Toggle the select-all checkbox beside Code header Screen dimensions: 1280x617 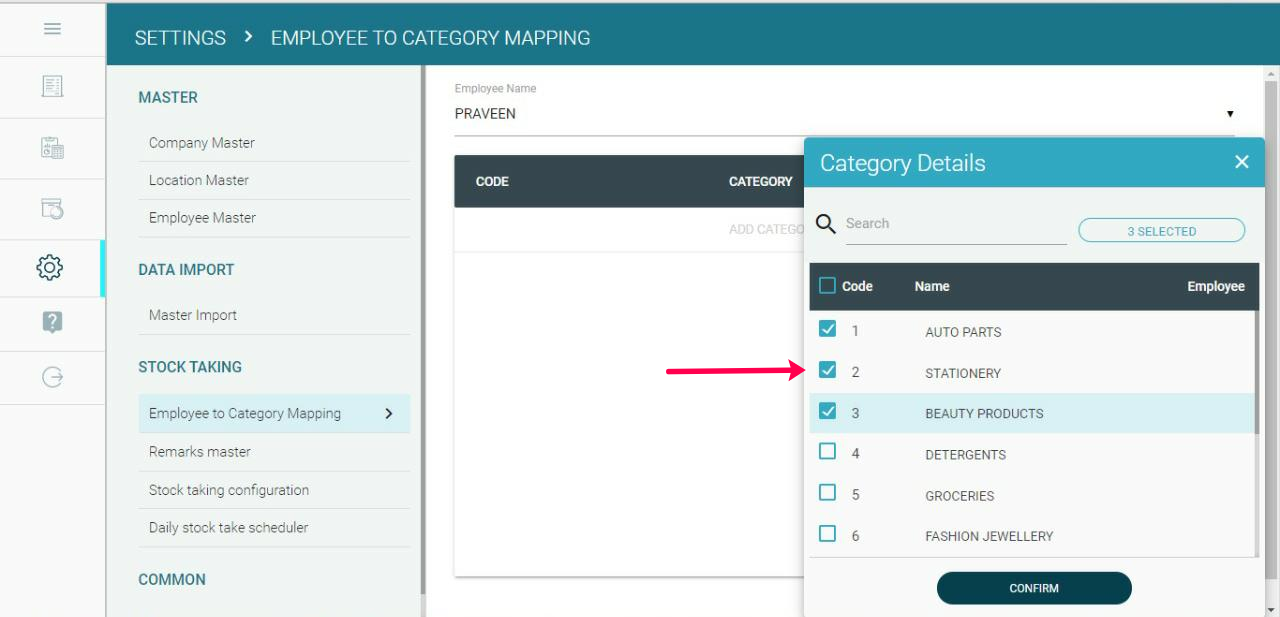click(x=827, y=286)
